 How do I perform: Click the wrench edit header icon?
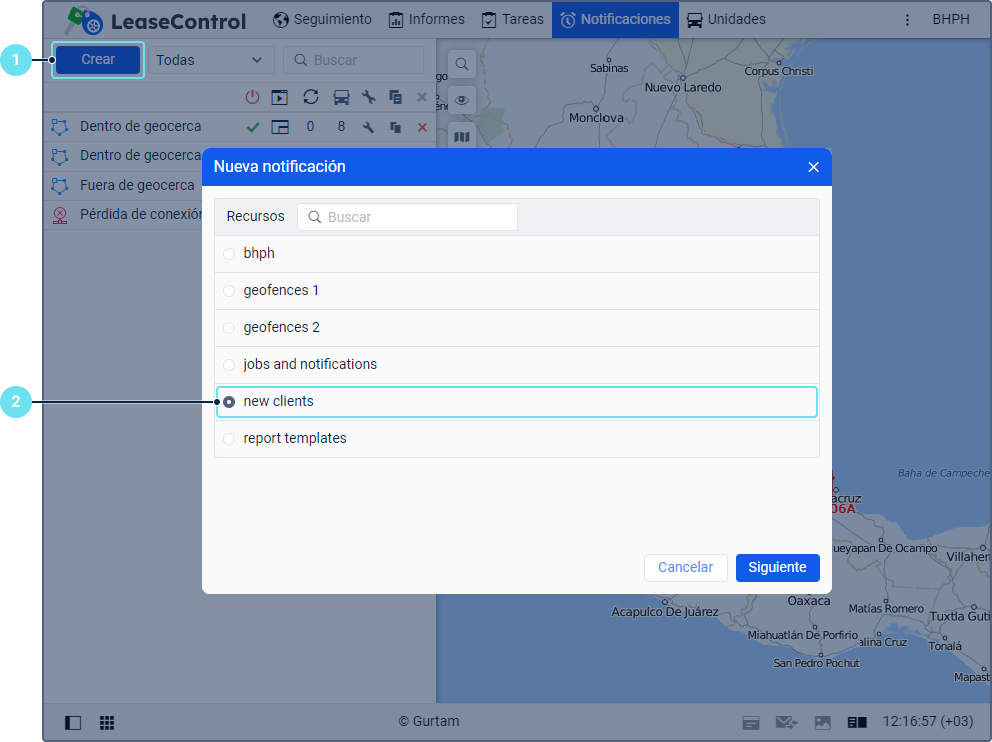point(369,97)
